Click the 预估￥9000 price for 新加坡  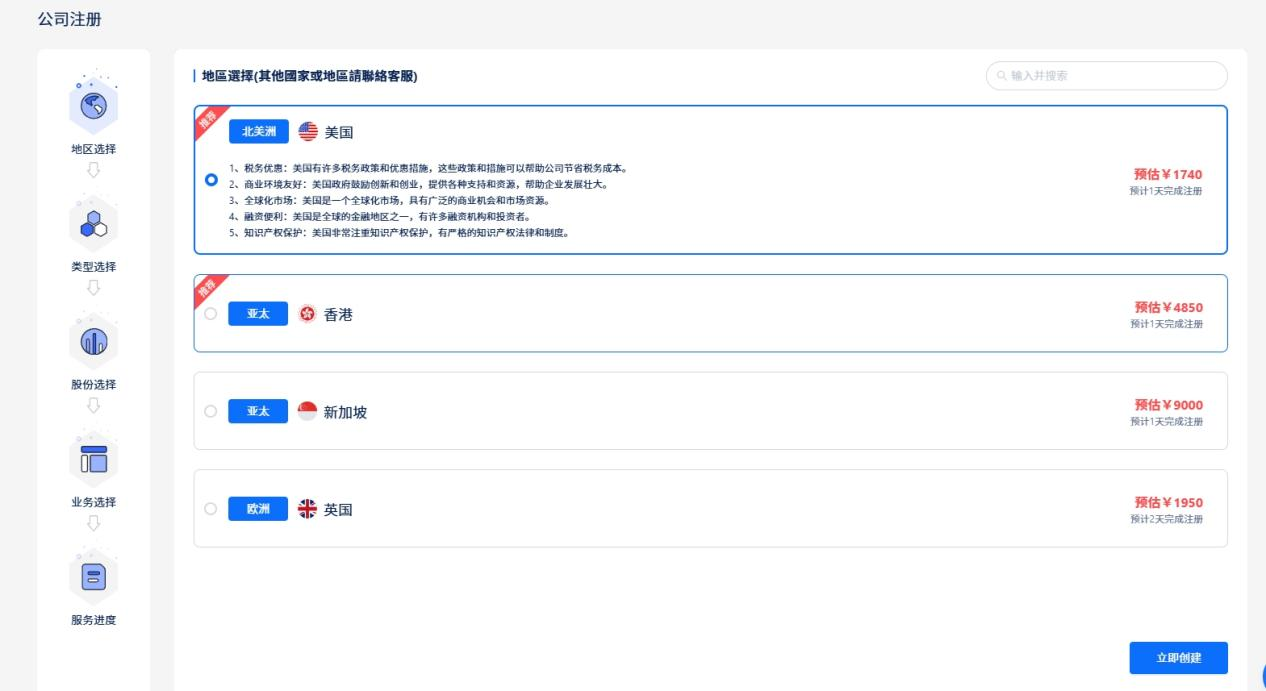tap(1168, 405)
